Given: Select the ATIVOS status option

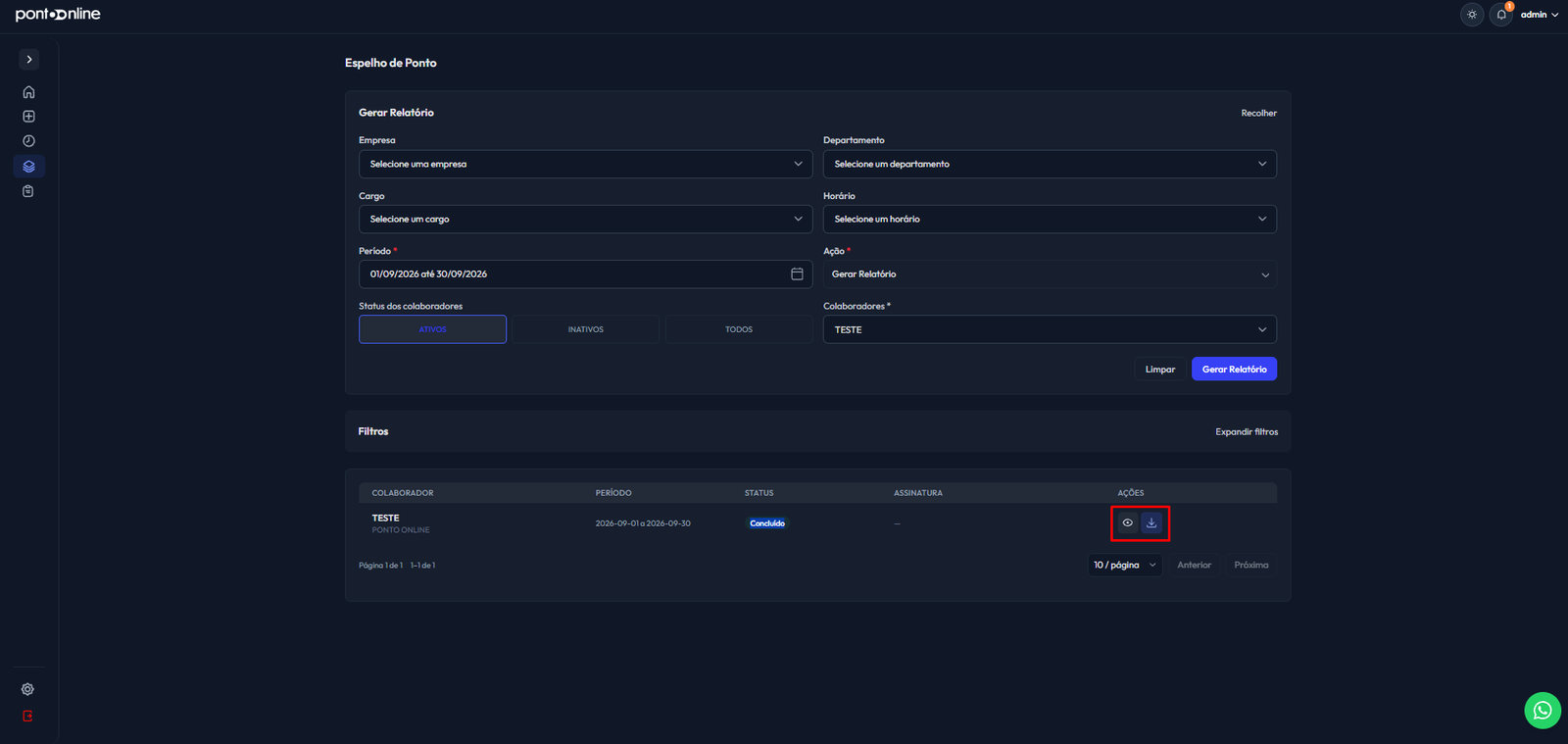Looking at the screenshot, I should (x=432, y=329).
